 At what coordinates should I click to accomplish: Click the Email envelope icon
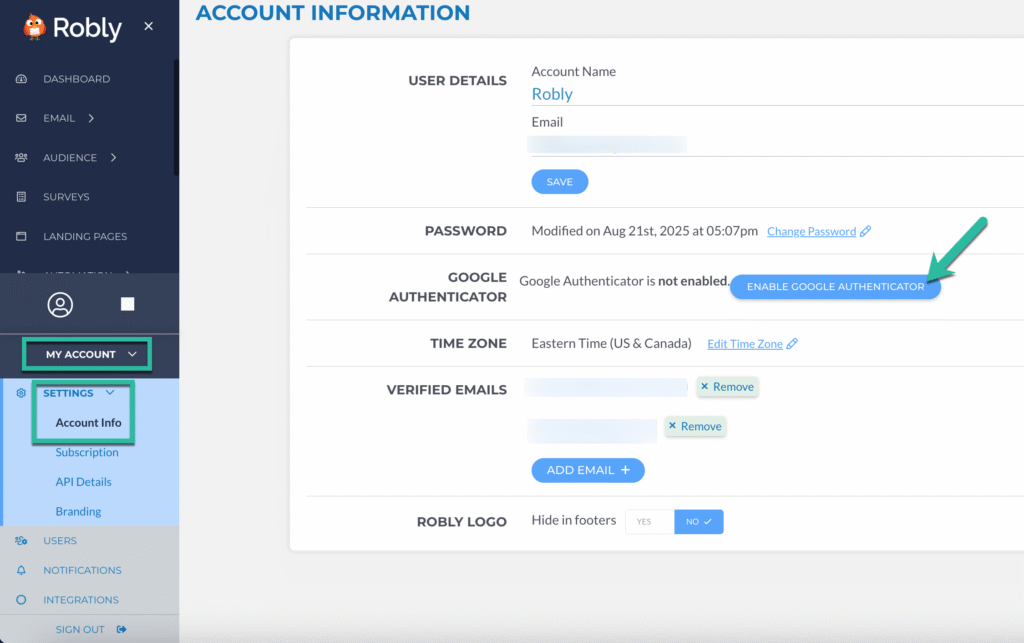(21, 118)
